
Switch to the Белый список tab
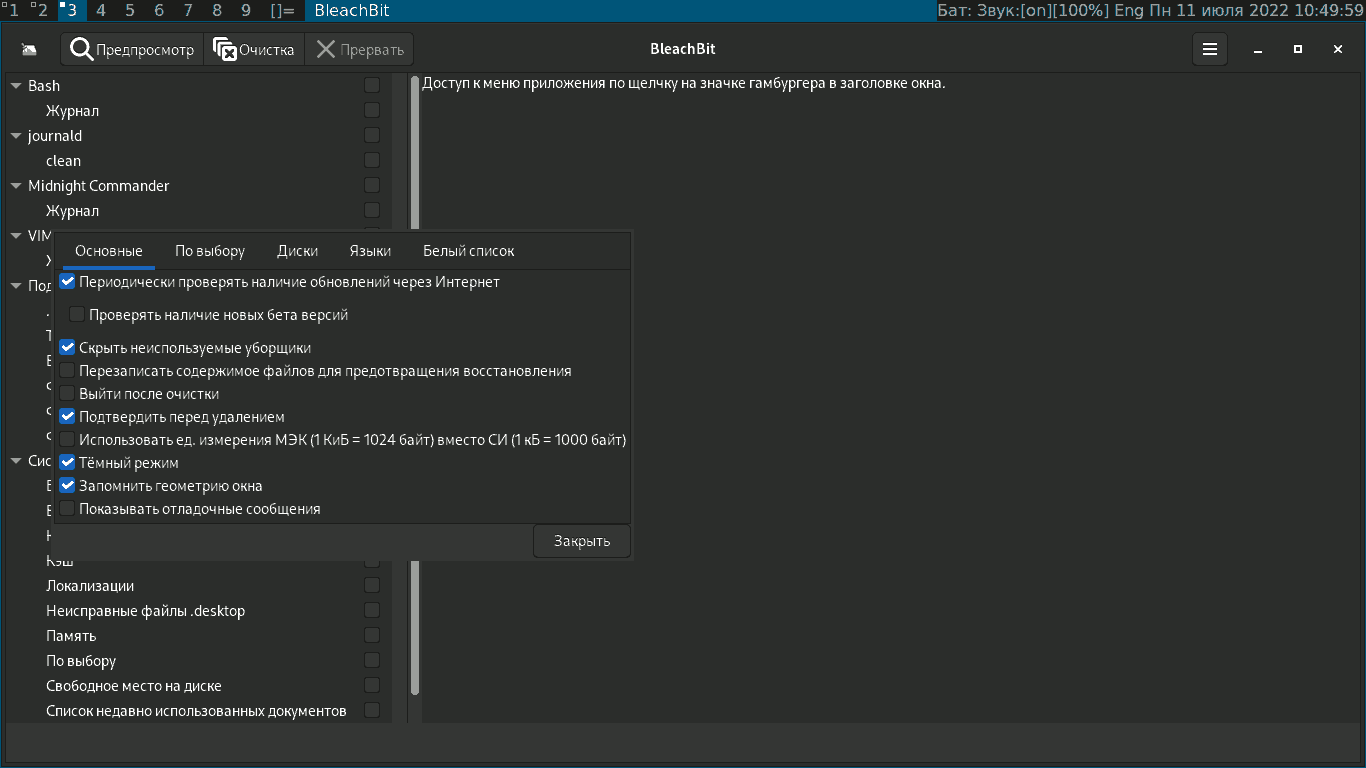click(466, 251)
